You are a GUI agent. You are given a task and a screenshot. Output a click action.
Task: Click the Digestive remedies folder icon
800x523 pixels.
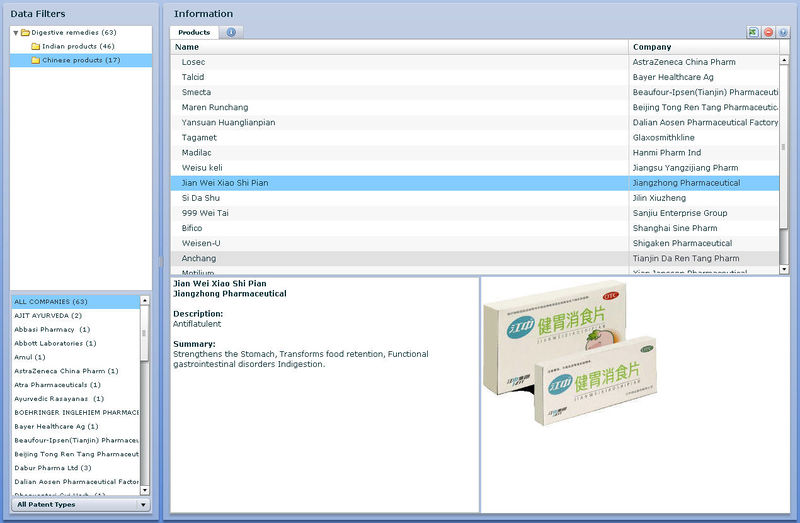[x=25, y=33]
